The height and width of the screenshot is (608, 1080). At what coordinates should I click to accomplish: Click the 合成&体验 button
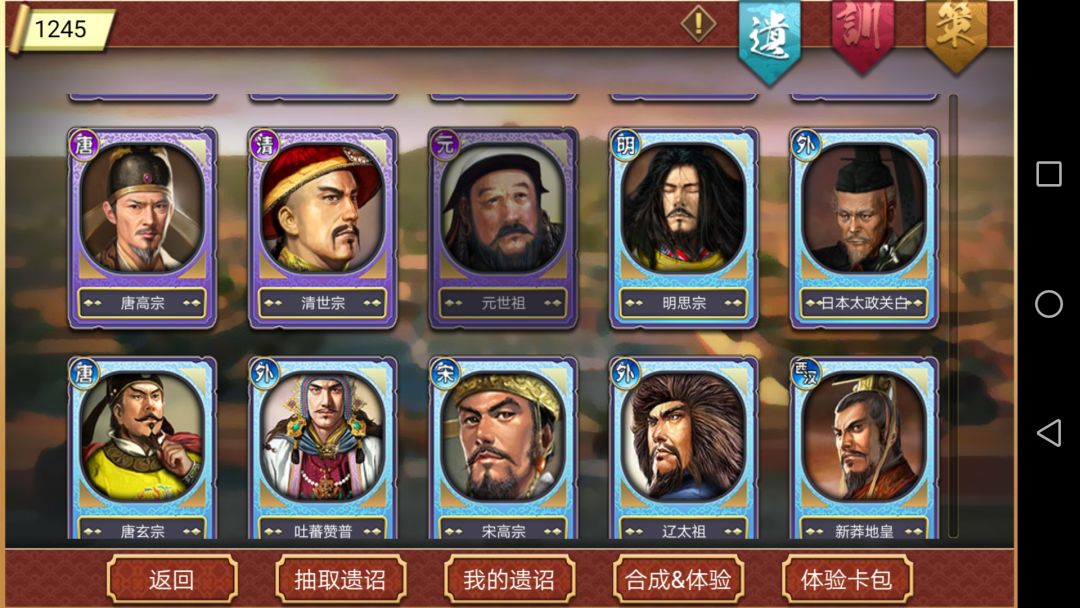678,580
